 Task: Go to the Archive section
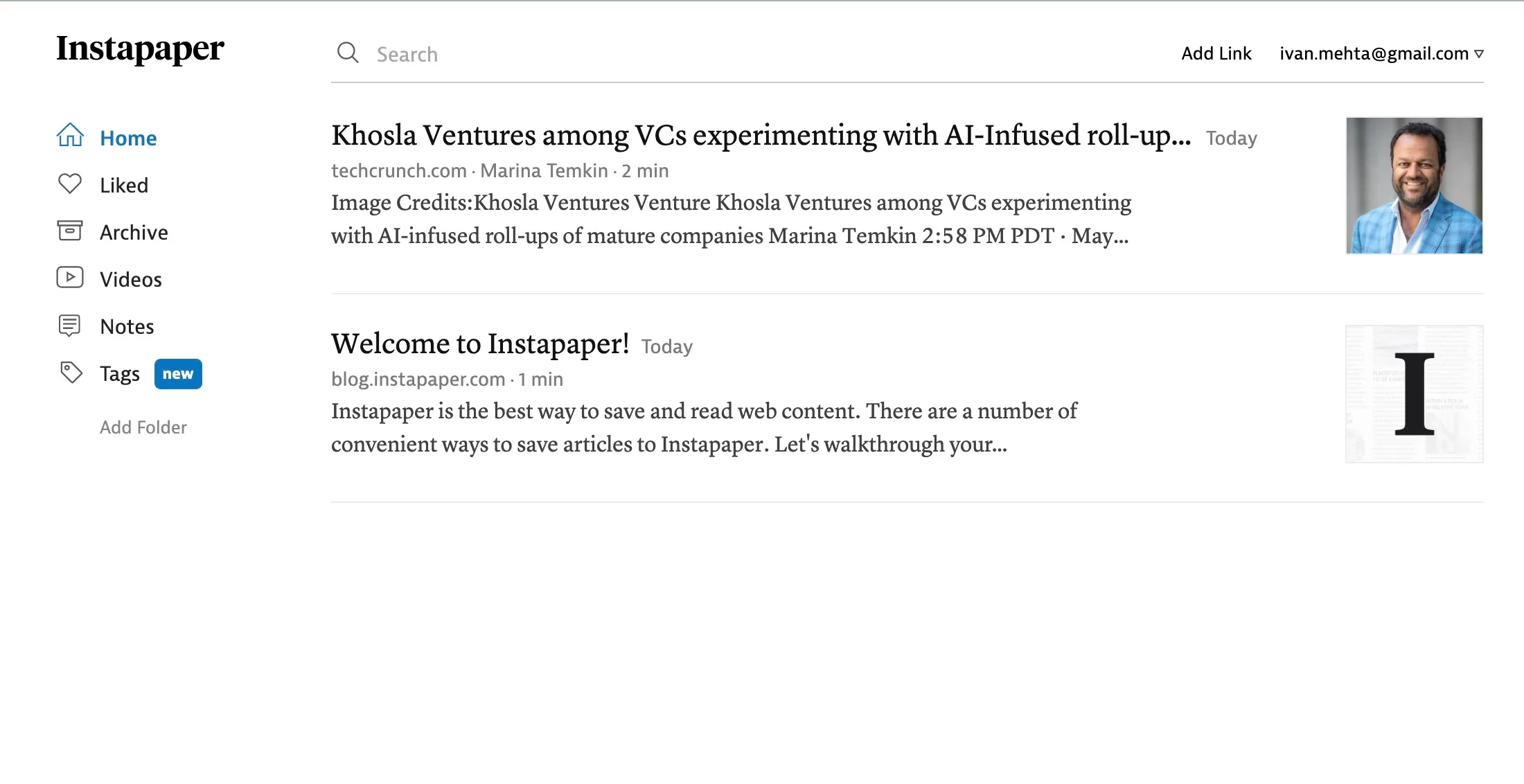point(134,232)
